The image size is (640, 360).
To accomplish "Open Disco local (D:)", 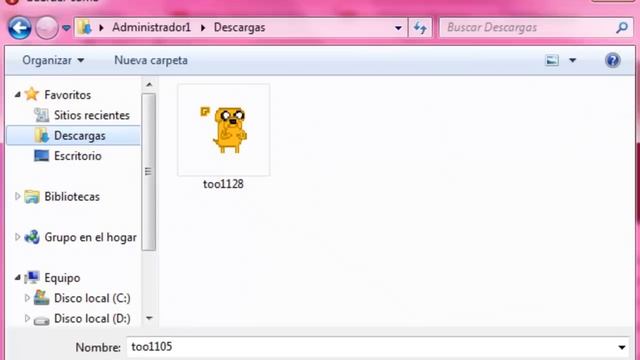I will point(92,318).
